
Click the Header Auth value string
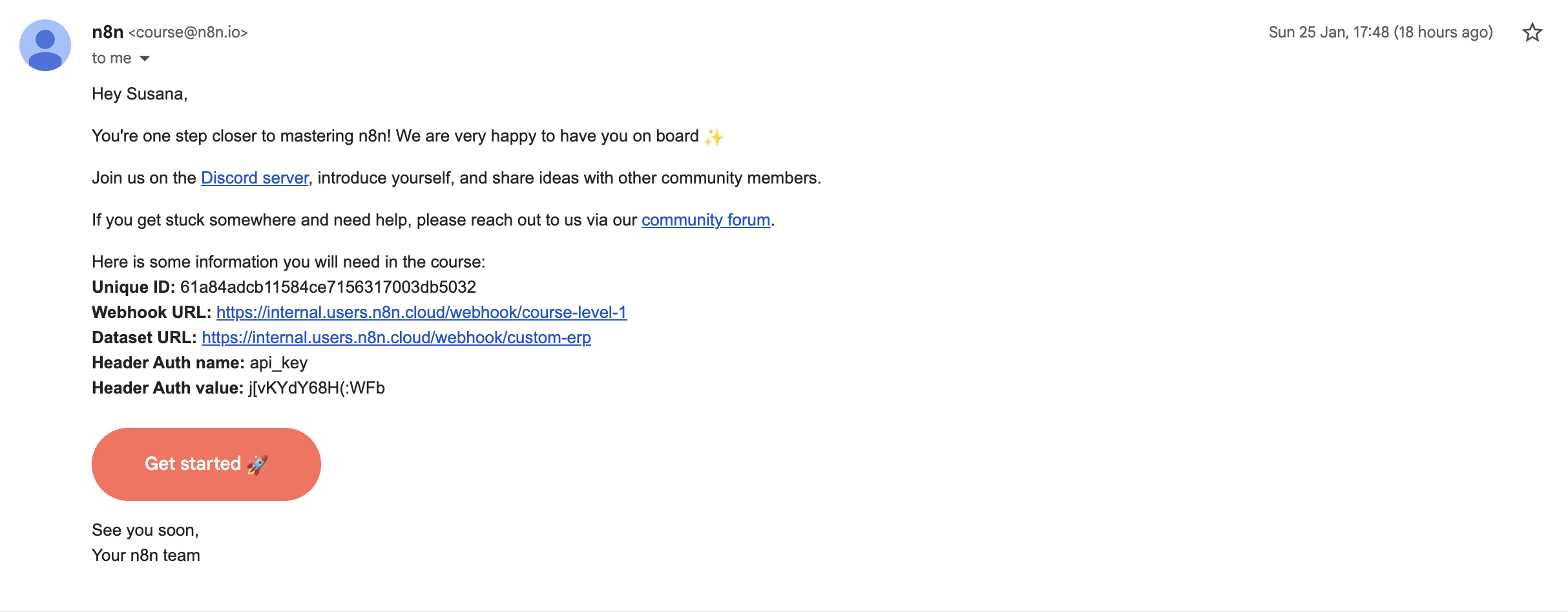[x=317, y=388]
